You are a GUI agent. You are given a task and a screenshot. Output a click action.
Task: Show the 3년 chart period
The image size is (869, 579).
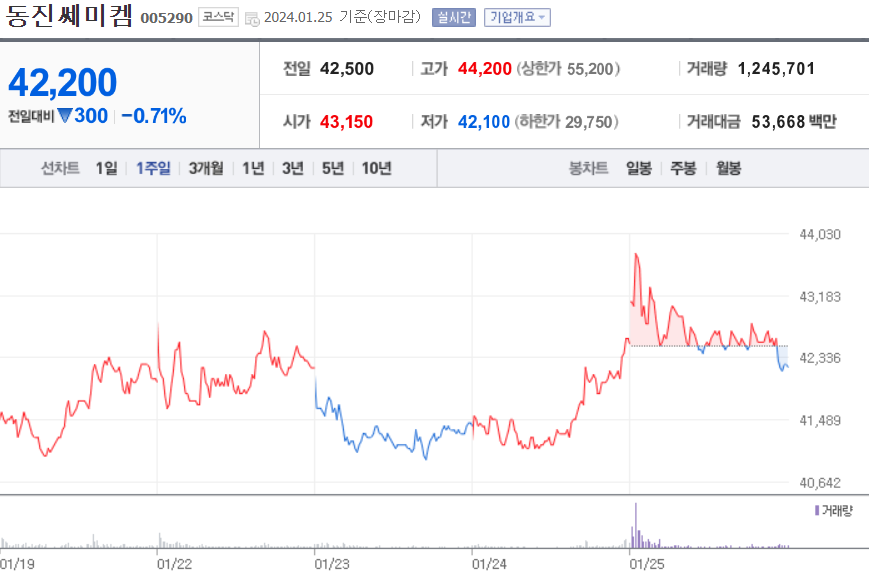point(293,168)
